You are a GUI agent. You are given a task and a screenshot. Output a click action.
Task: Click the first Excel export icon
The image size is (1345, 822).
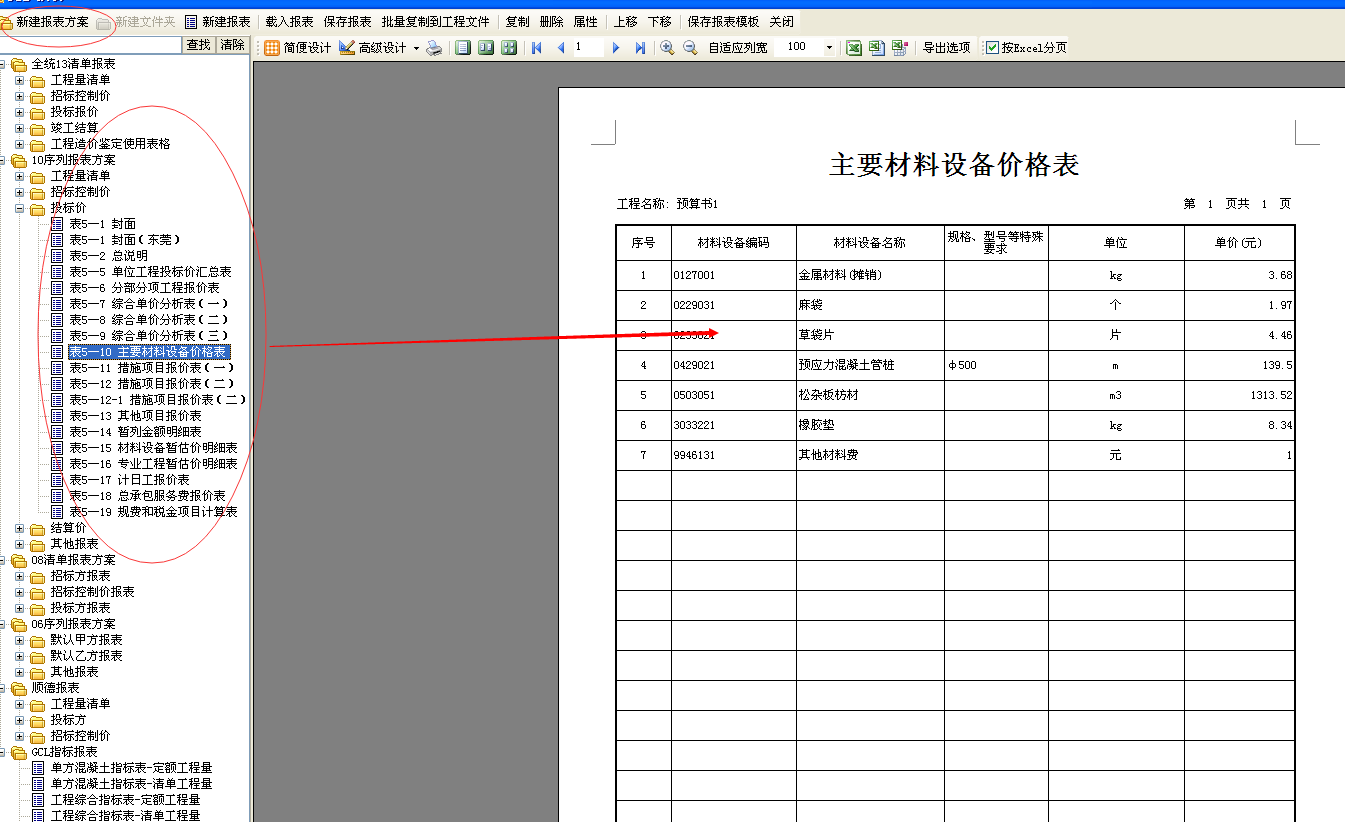click(854, 47)
